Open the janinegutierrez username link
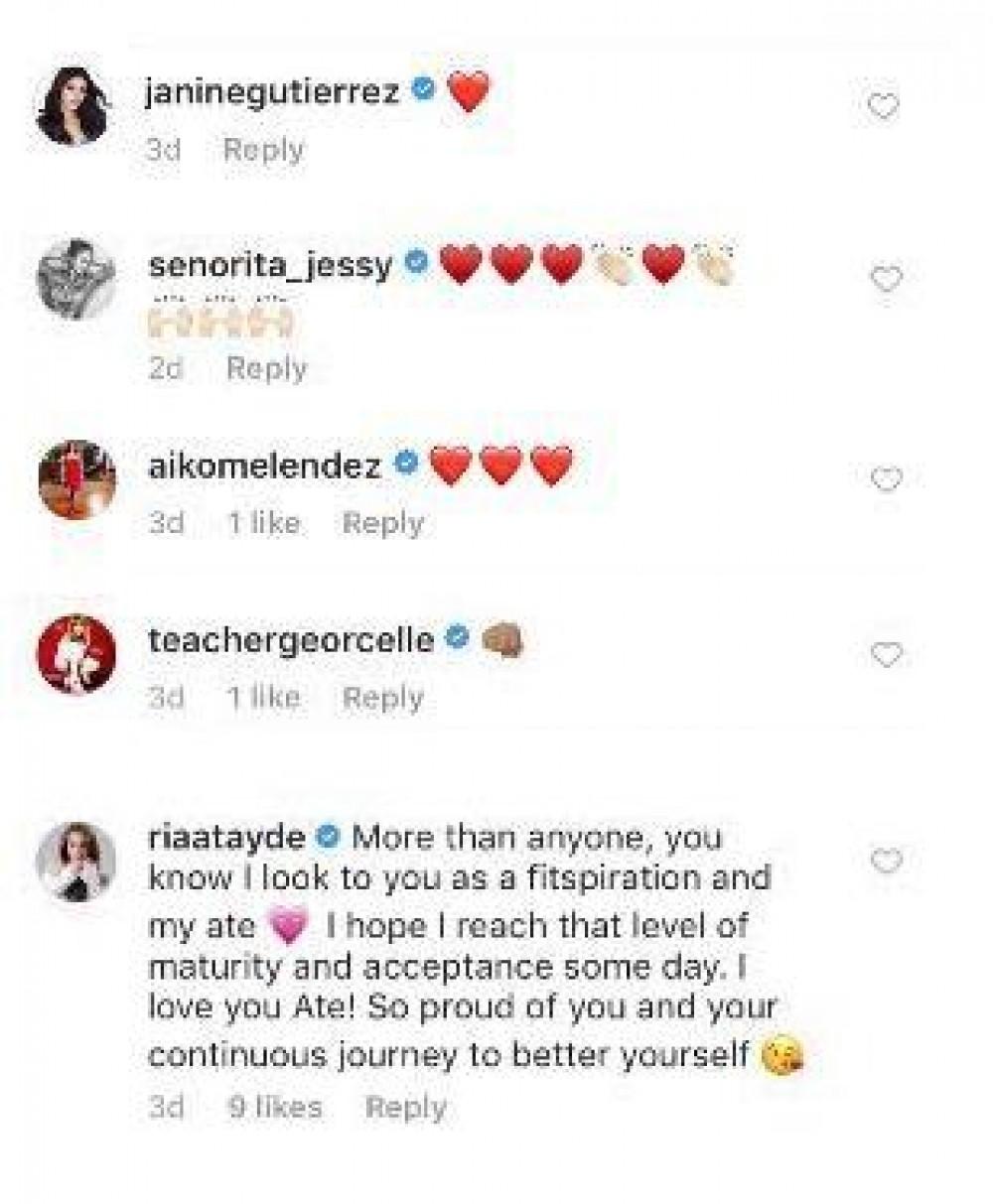 pos(274,94)
